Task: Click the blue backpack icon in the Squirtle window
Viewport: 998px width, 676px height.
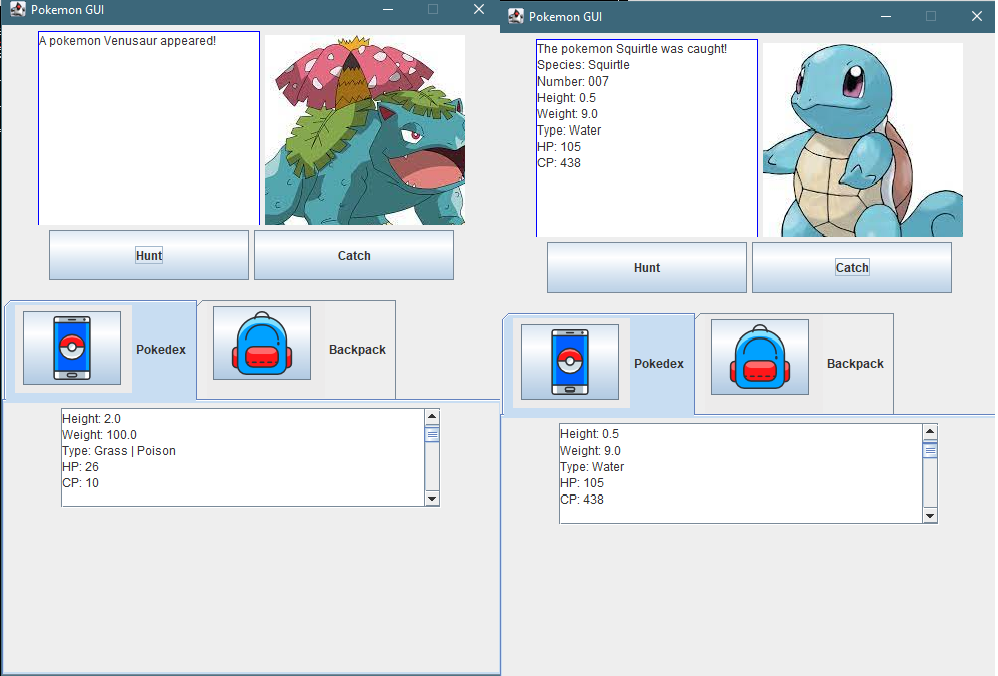Action: (759, 357)
